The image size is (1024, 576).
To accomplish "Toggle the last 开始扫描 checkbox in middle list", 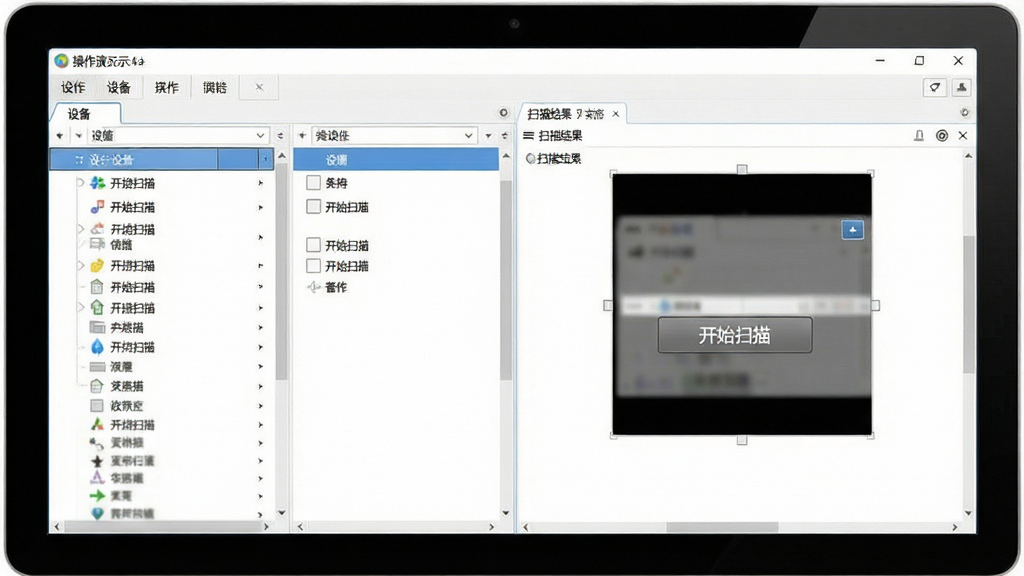I will click(313, 266).
